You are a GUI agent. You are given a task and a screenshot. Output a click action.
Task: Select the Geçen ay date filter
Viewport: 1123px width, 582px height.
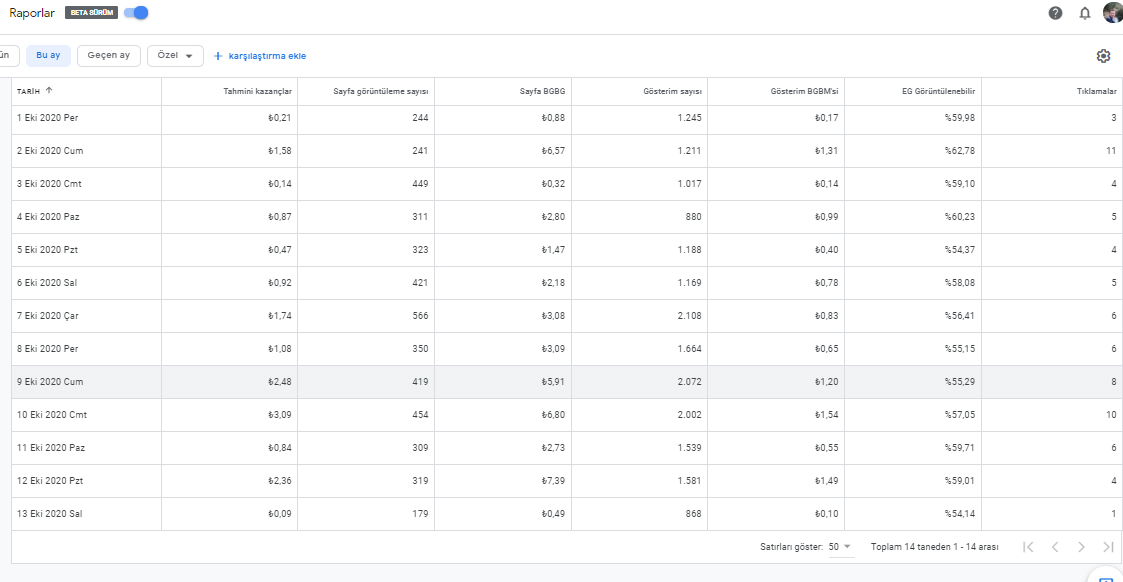(109, 56)
